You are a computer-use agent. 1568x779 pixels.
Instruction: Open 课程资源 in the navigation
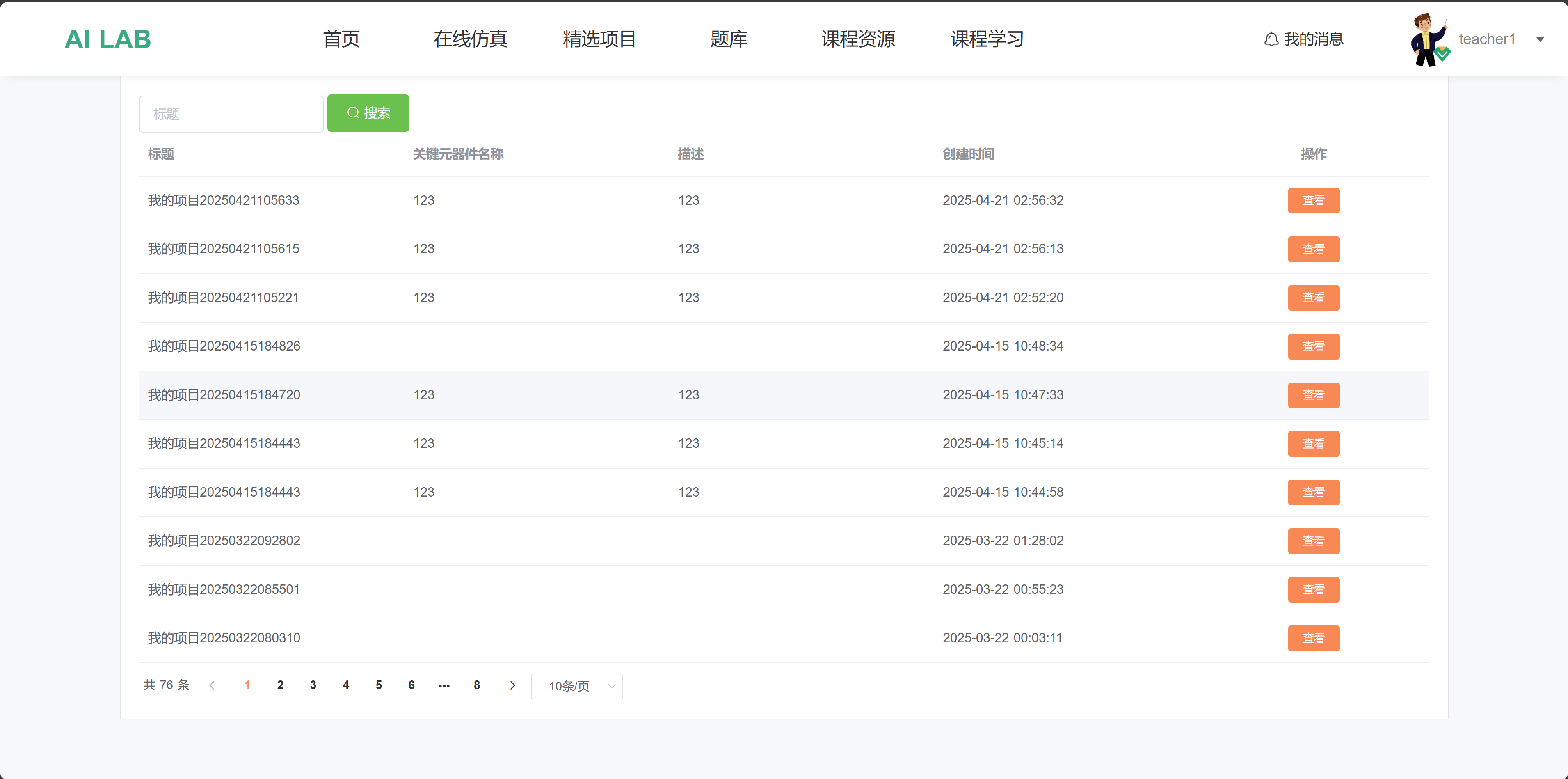pos(858,39)
